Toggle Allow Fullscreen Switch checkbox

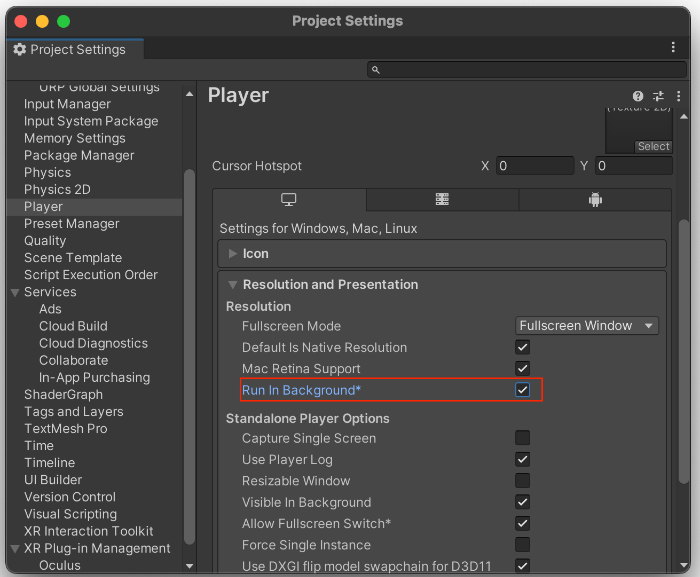pos(522,523)
